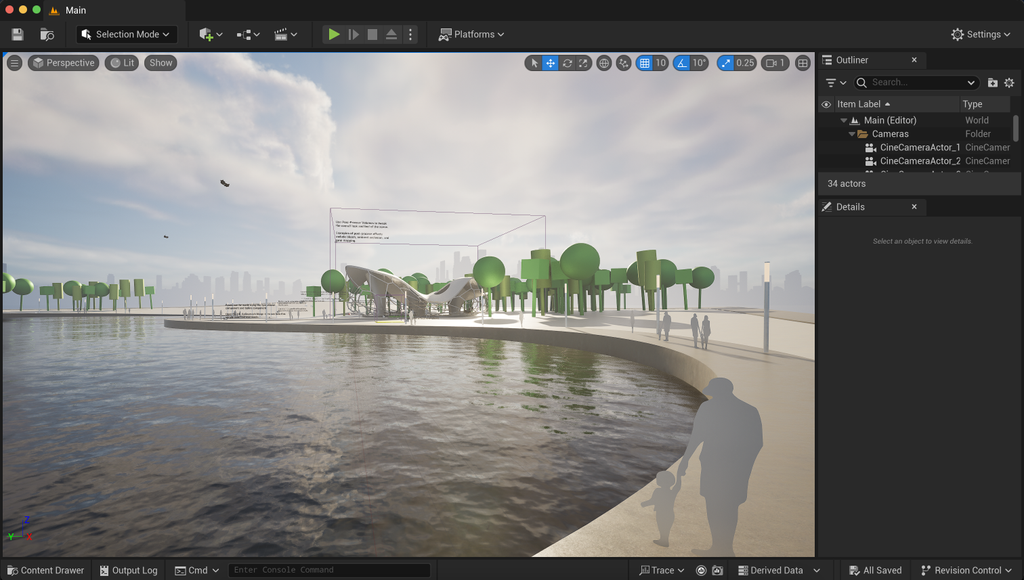The width and height of the screenshot is (1024, 580).
Task: Open the Perspective viewport menu
Action: (x=63, y=62)
